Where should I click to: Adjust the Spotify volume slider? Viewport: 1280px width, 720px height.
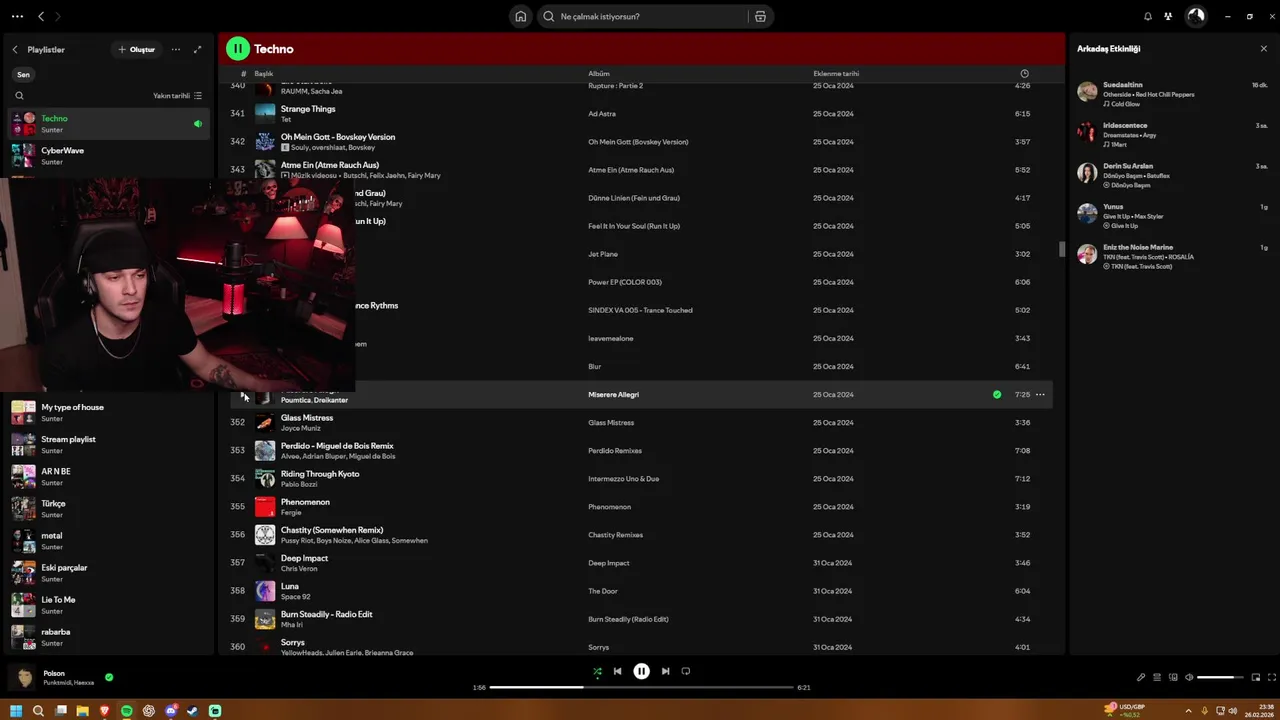[x=1221, y=677]
